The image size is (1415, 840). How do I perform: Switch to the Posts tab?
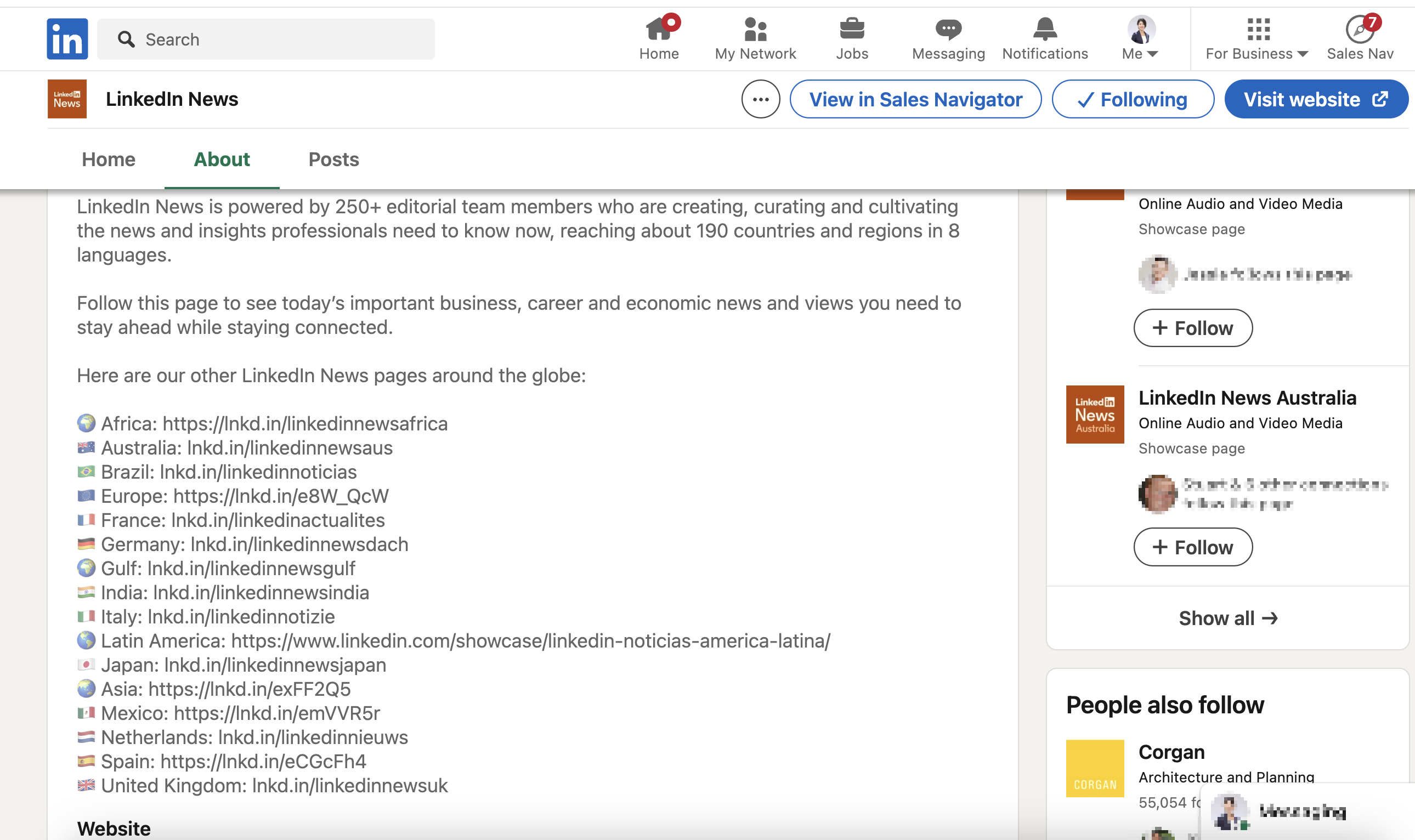click(x=334, y=159)
